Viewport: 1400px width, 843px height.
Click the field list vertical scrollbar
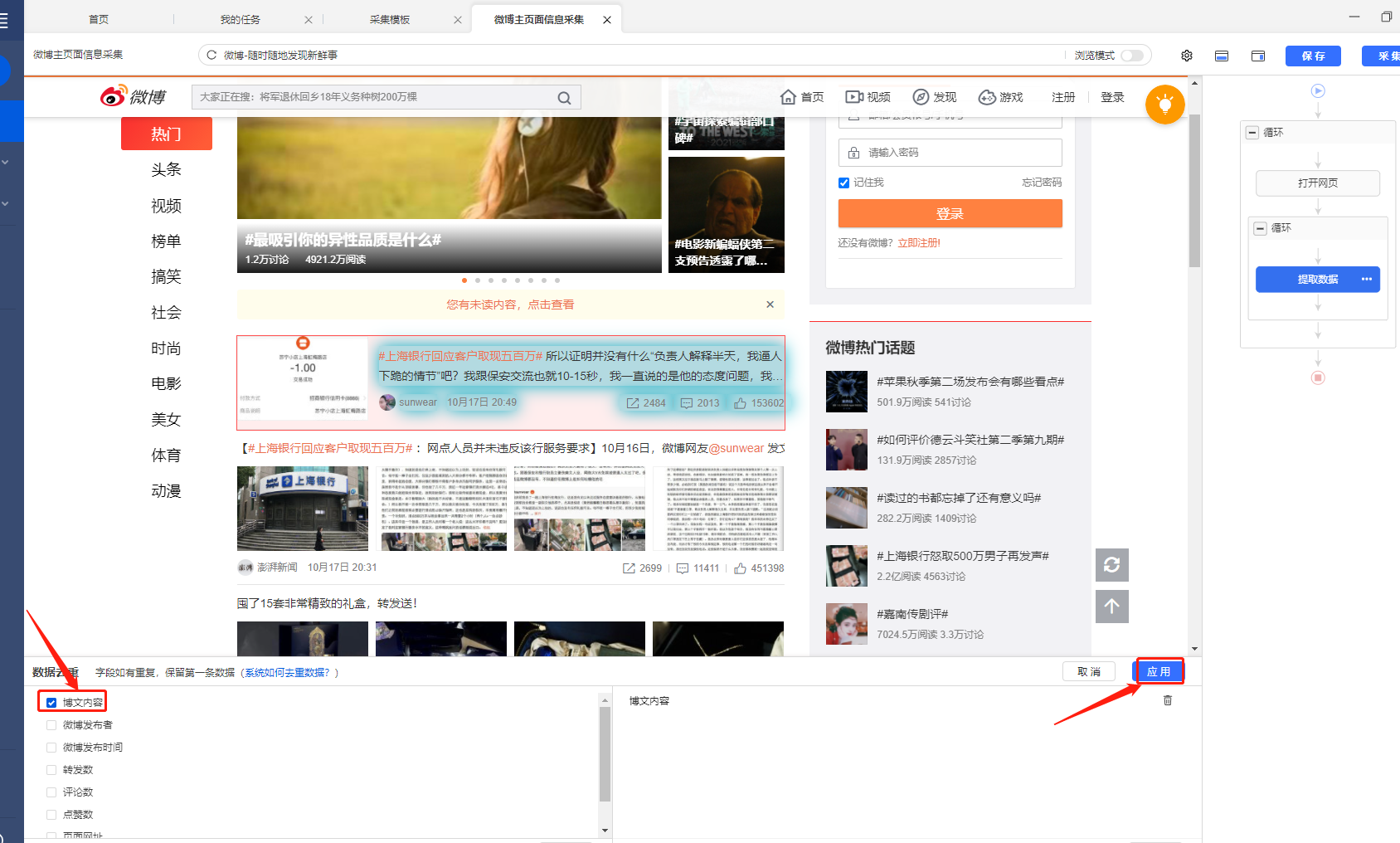point(605,753)
